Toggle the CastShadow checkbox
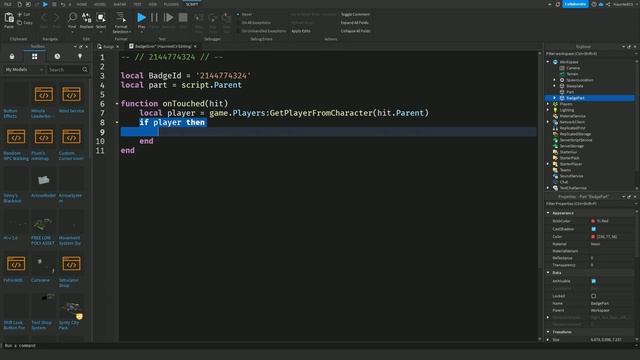The height and width of the screenshot is (360, 640). 593,229
